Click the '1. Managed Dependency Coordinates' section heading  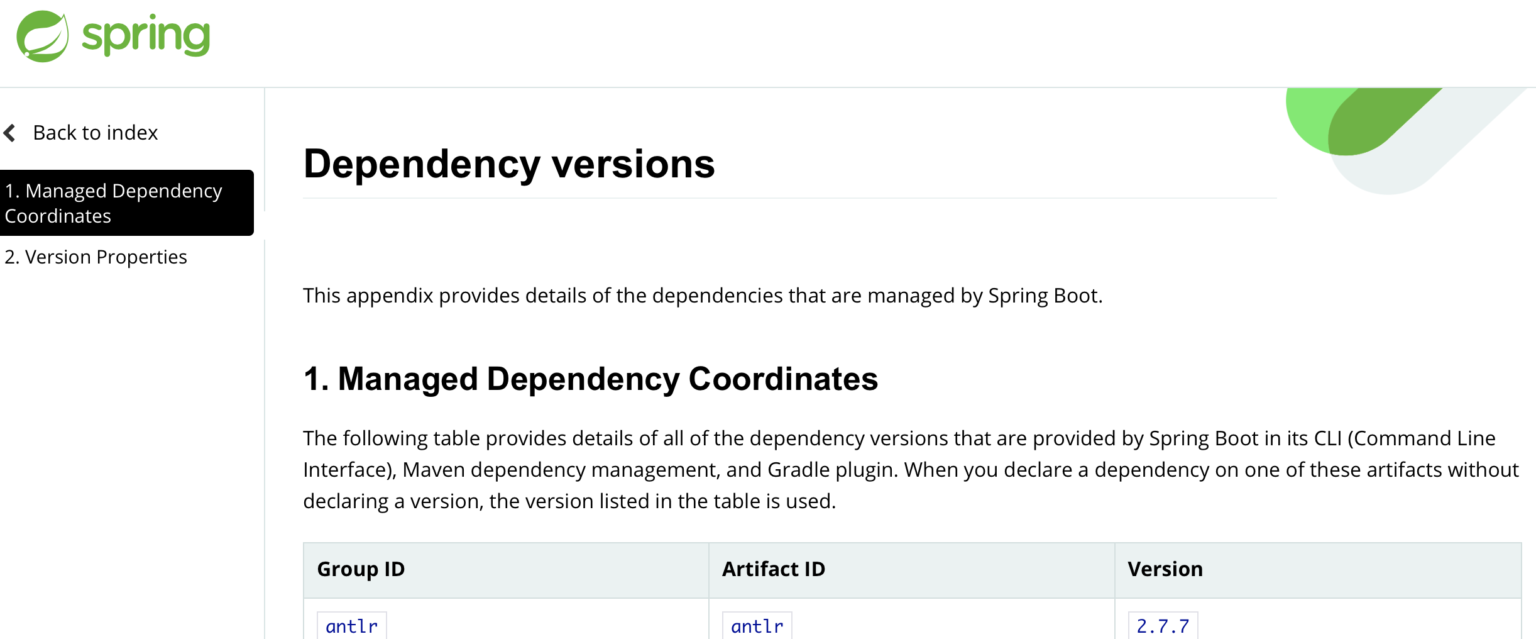(590, 379)
